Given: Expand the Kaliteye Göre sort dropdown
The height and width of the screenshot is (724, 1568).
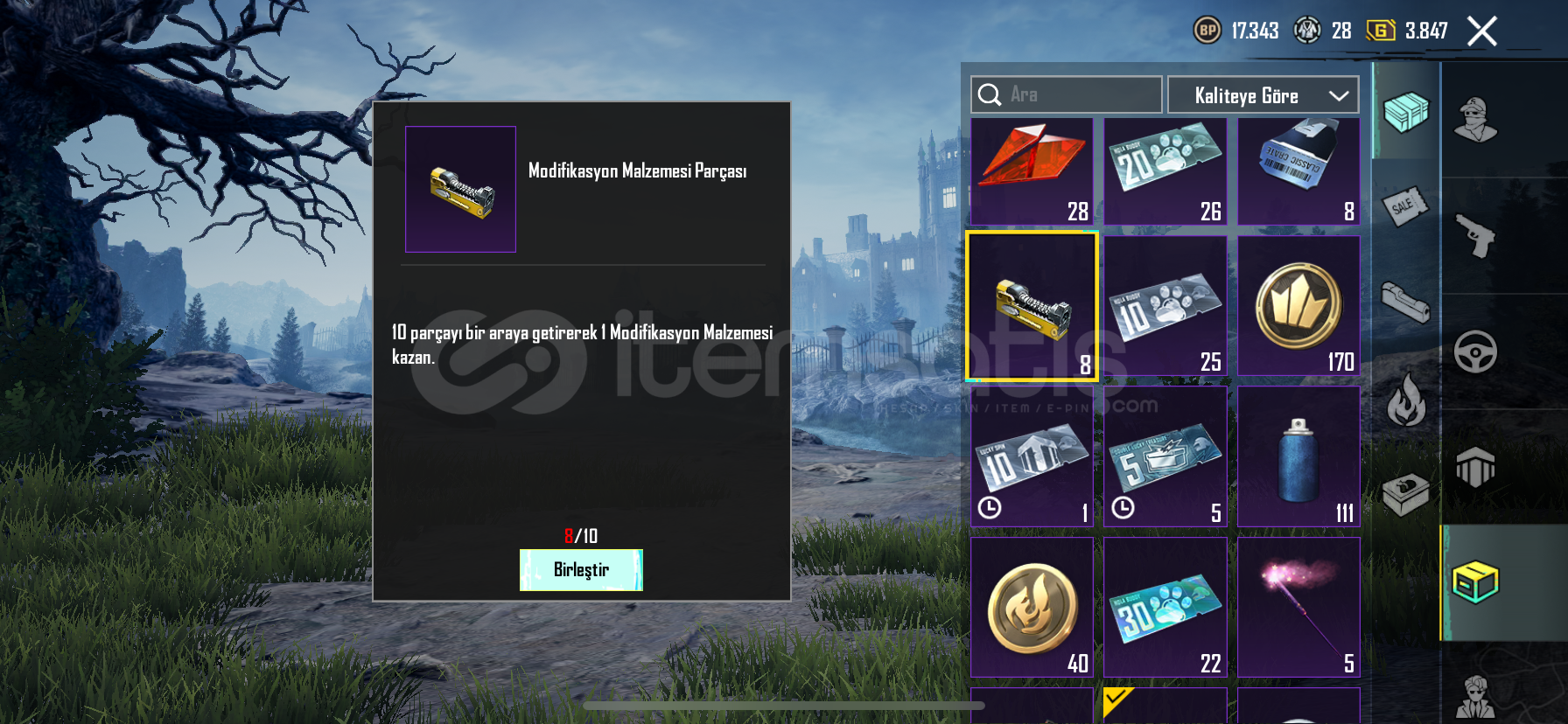Looking at the screenshot, I should 1263,94.
